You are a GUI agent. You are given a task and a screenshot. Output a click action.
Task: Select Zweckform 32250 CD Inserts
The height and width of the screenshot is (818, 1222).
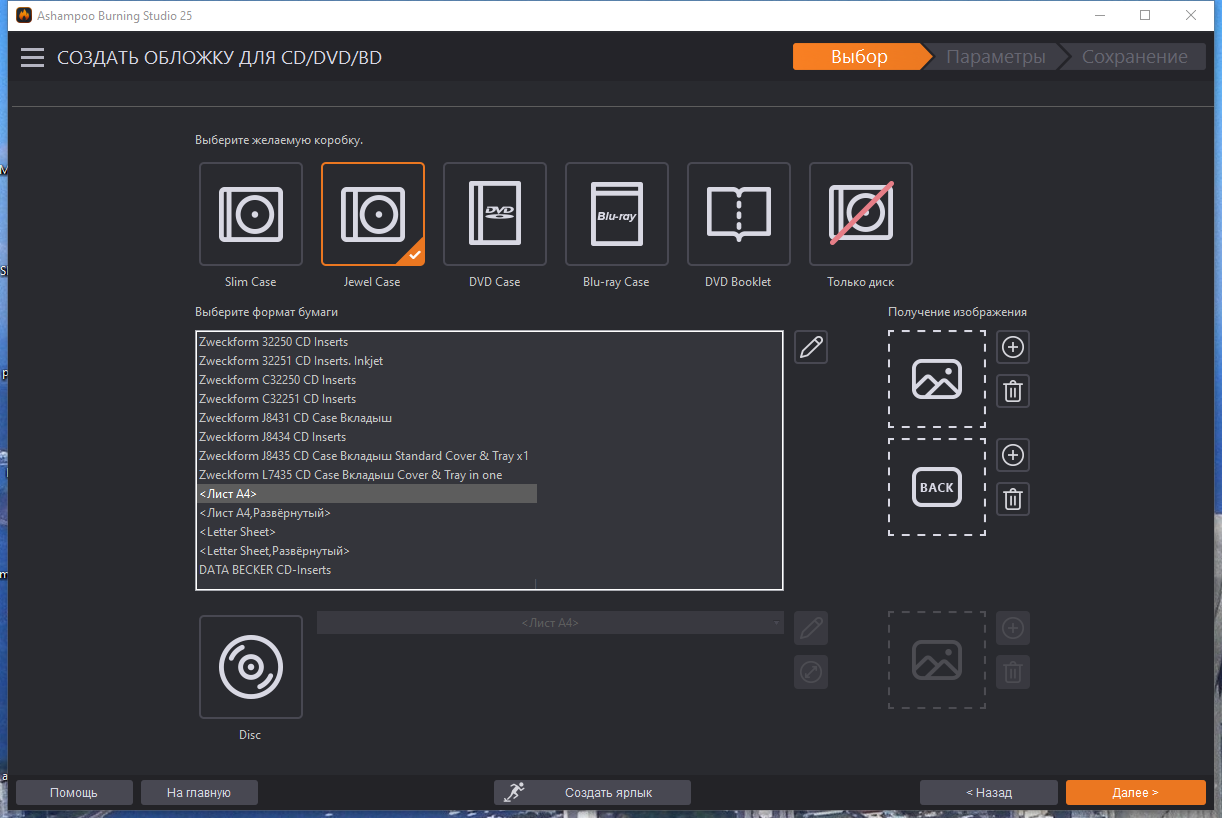(x=367, y=342)
